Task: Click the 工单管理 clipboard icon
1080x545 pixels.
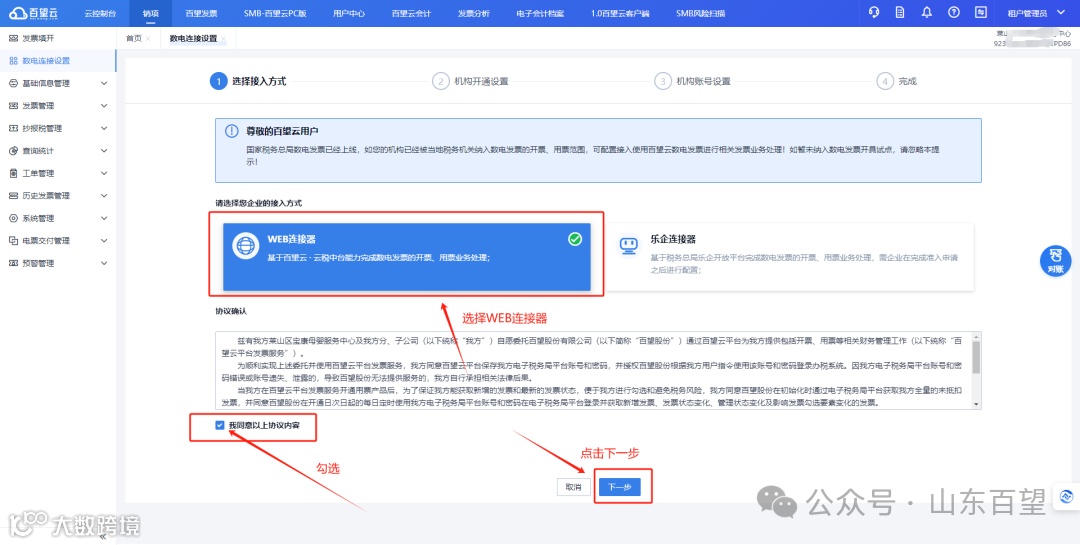Action: [14, 173]
